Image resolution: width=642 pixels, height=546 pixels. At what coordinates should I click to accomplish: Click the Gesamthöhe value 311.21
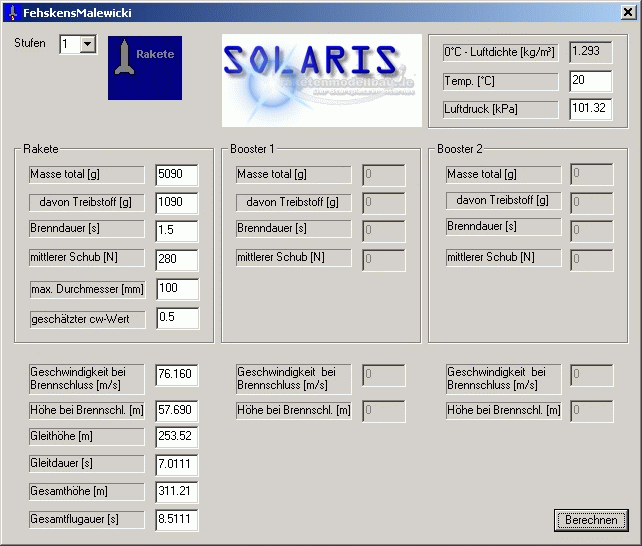[176, 492]
